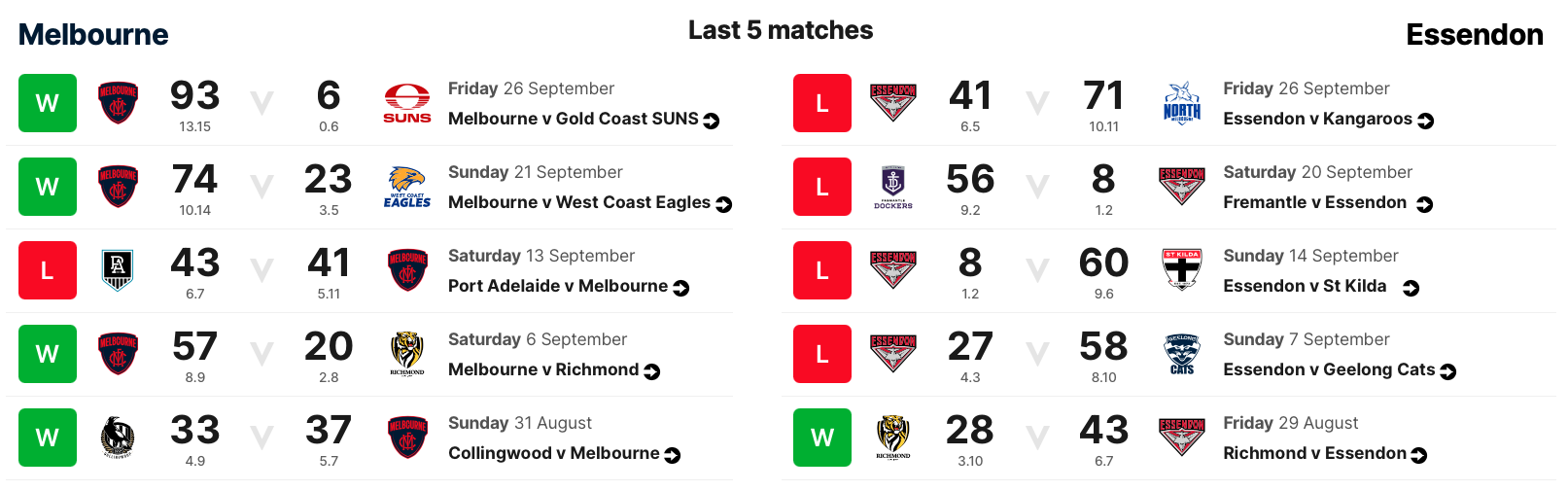
Task: Open Richmond v Essendon match link
Action: tap(1314, 453)
